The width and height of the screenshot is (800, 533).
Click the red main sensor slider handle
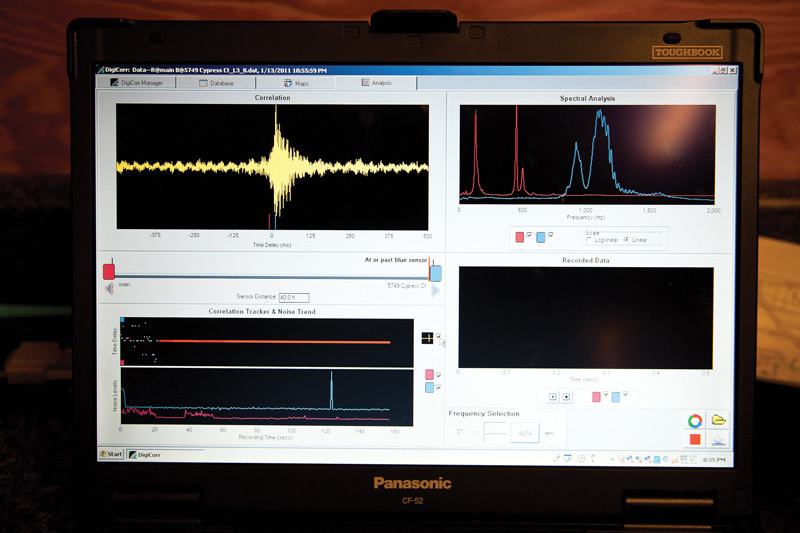coord(109,271)
